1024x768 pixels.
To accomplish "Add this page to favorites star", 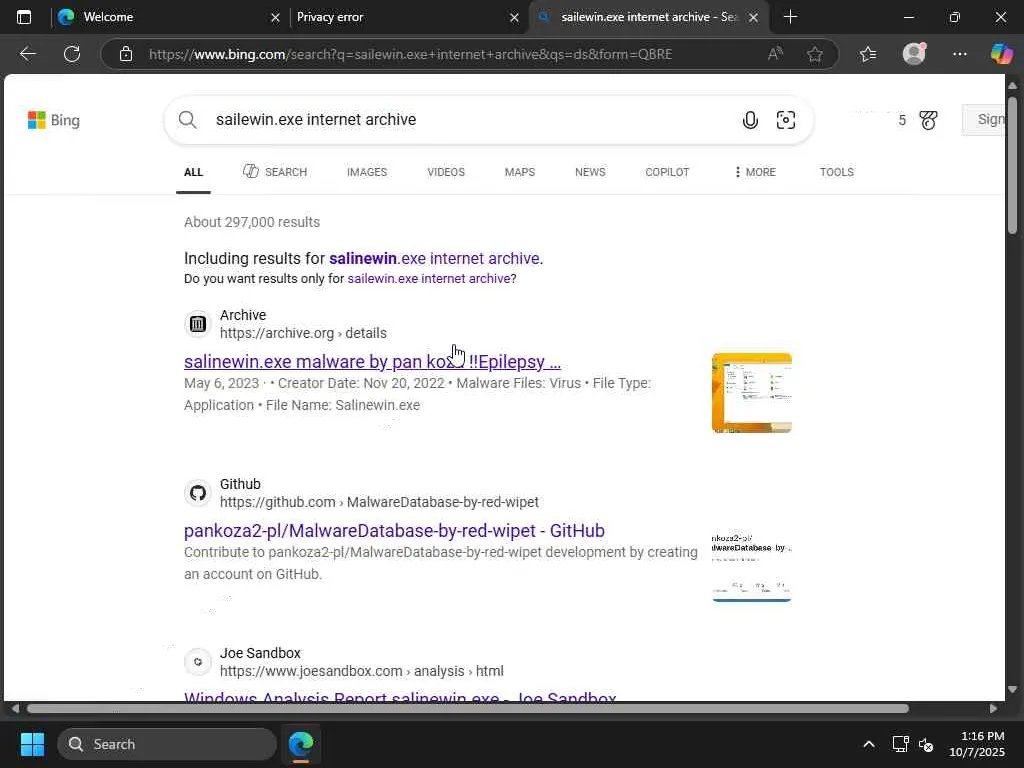I will (814, 54).
